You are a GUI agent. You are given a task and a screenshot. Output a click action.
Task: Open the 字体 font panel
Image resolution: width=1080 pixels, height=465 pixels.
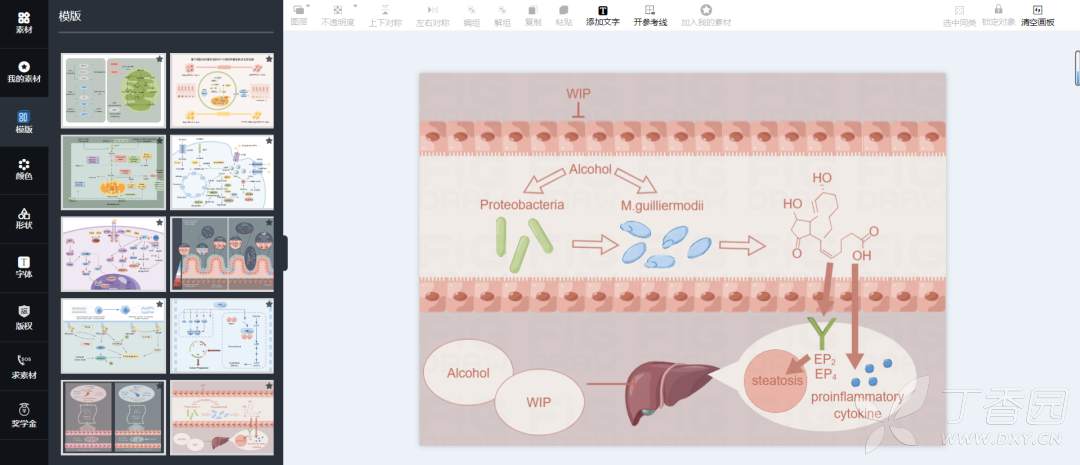tap(23, 267)
